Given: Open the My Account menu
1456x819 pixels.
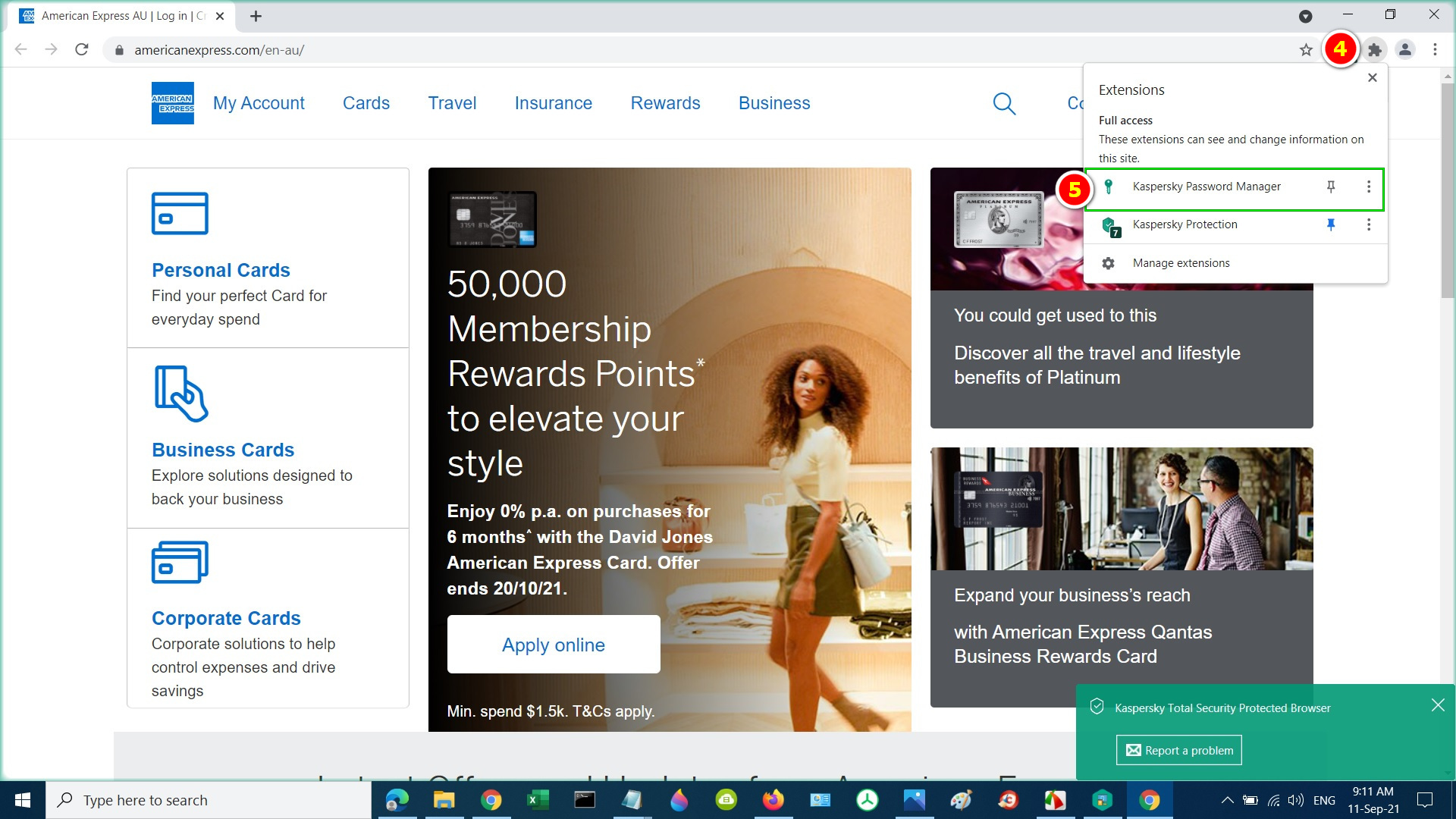Looking at the screenshot, I should point(259,103).
